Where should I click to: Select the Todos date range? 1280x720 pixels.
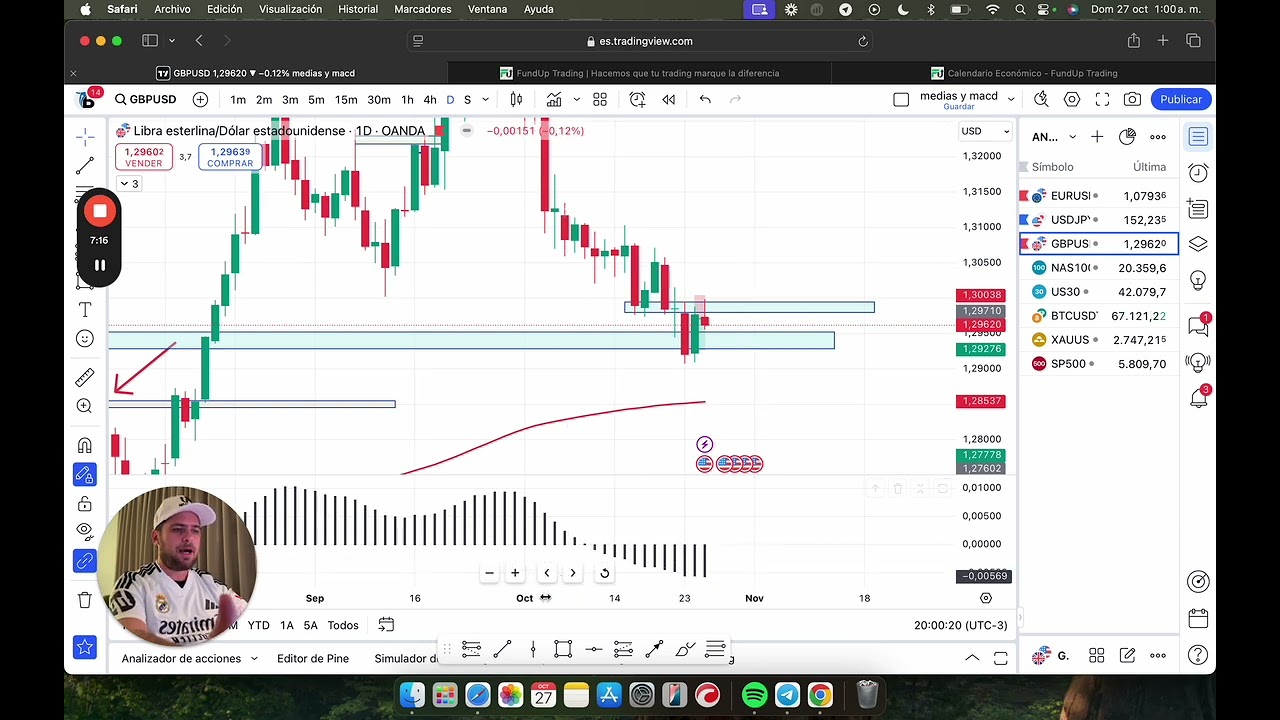(343, 625)
